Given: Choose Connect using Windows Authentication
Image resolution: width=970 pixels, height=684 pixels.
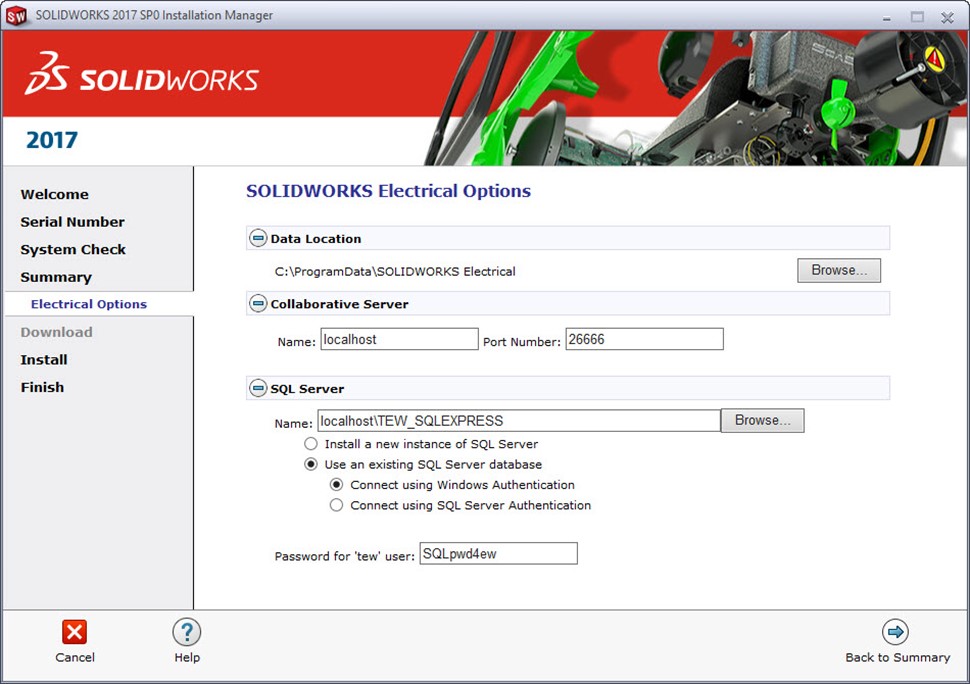Looking at the screenshot, I should (x=337, y=485).
